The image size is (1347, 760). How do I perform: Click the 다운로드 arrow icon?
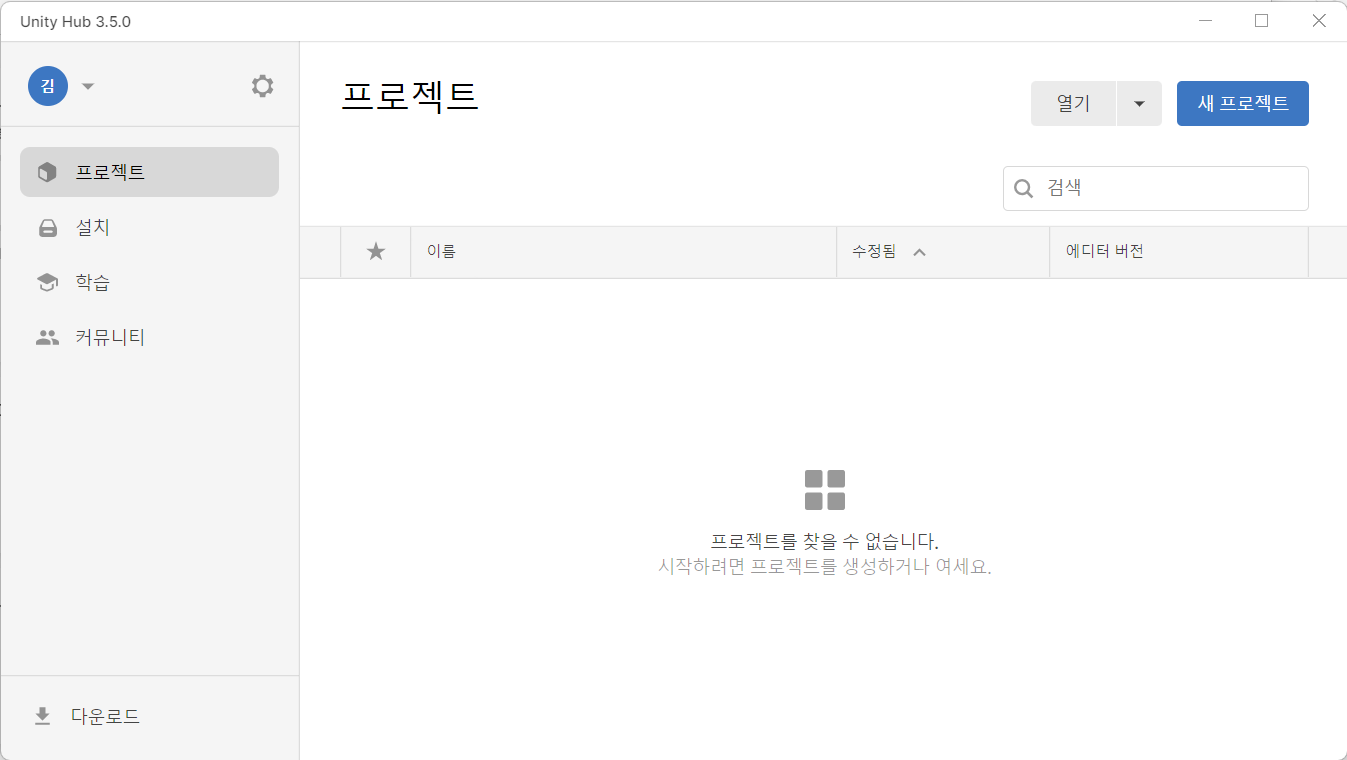pyautogui.click(x=42, y=716)
